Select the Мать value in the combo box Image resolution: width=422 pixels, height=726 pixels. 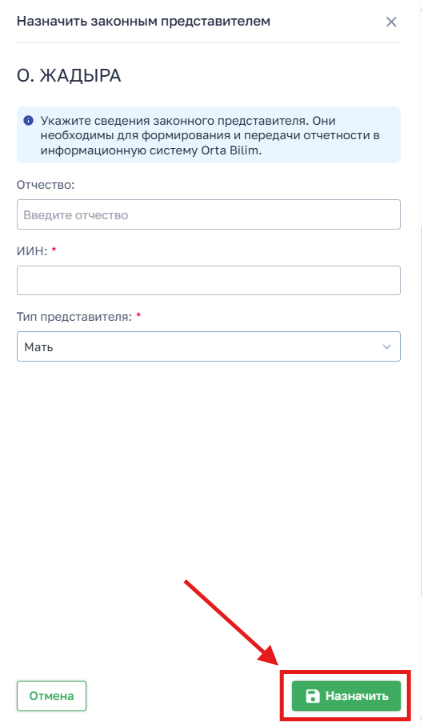pyautogui.click(x=39, y=347)
